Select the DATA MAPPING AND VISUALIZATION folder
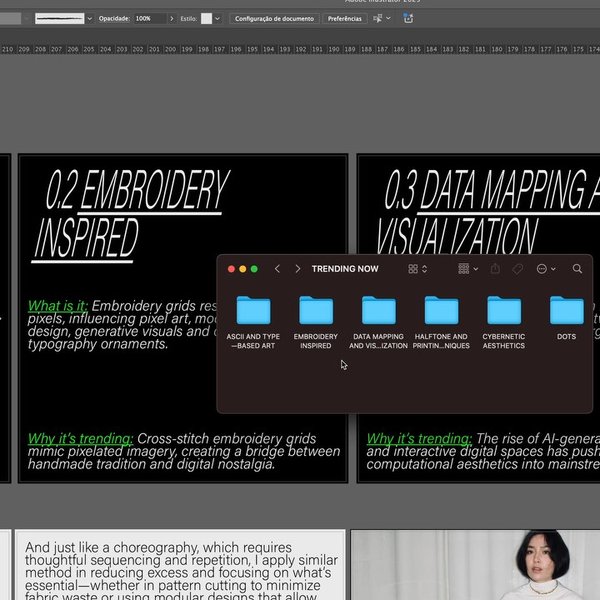The image size is (600, 600). 378,311
